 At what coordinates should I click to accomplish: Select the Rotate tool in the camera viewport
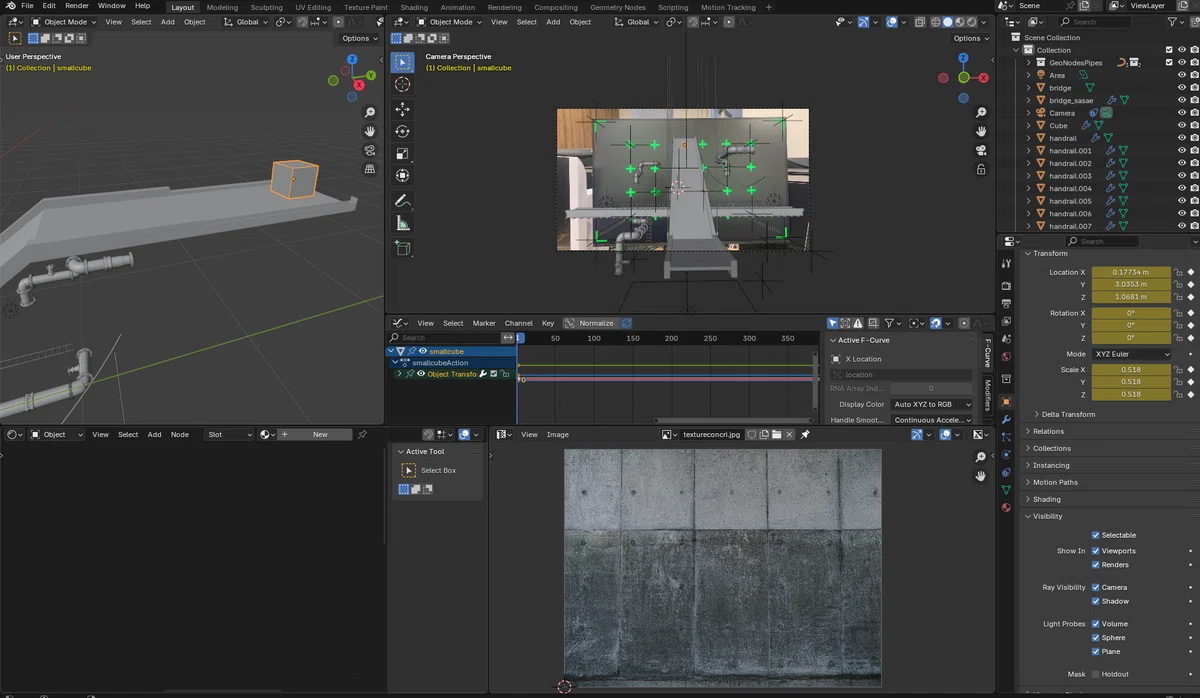click(x=402, y=131)
